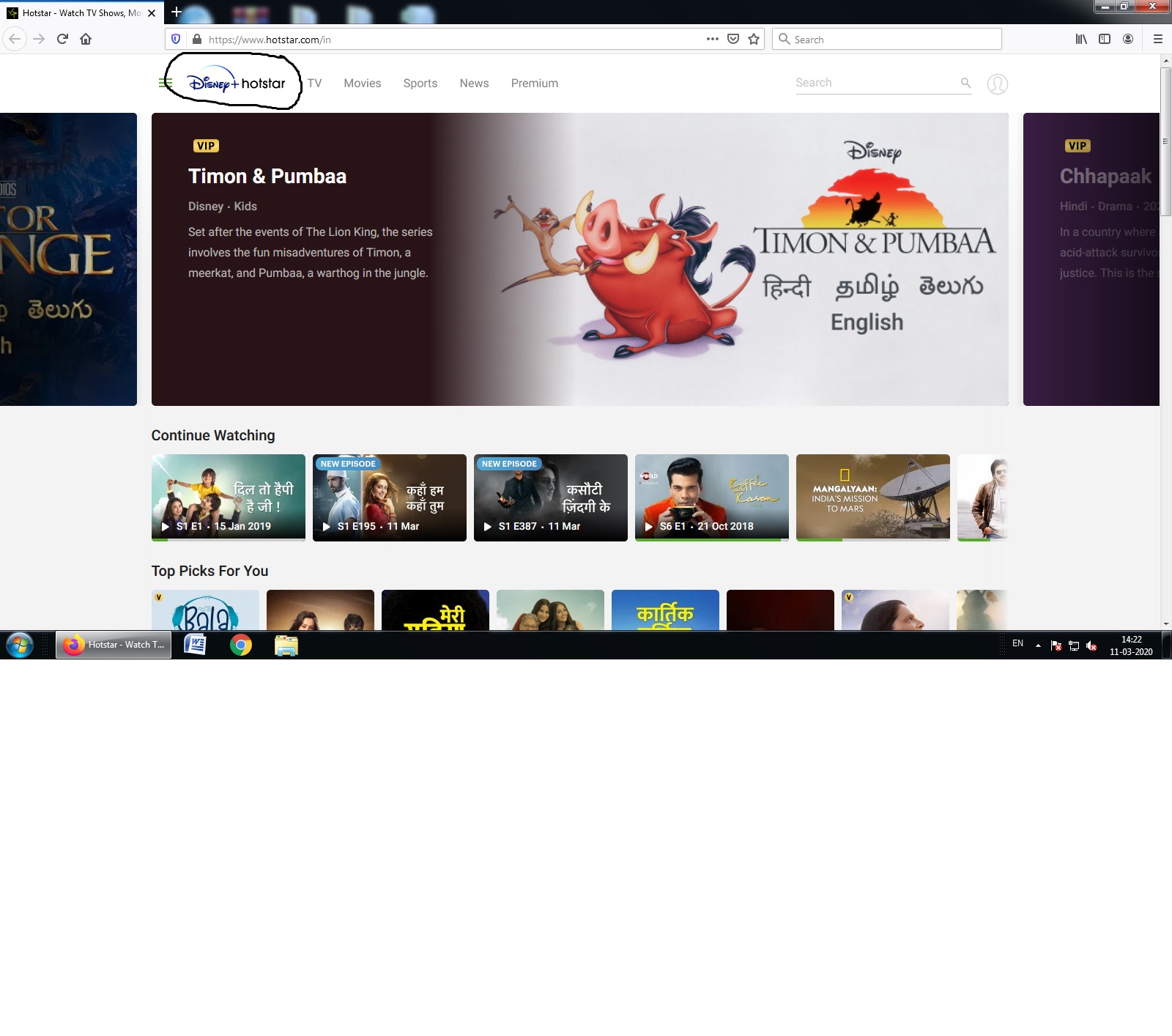
Task: Play Kahaan Hum Kahaan Tum S1 E195
Action: 390,497
